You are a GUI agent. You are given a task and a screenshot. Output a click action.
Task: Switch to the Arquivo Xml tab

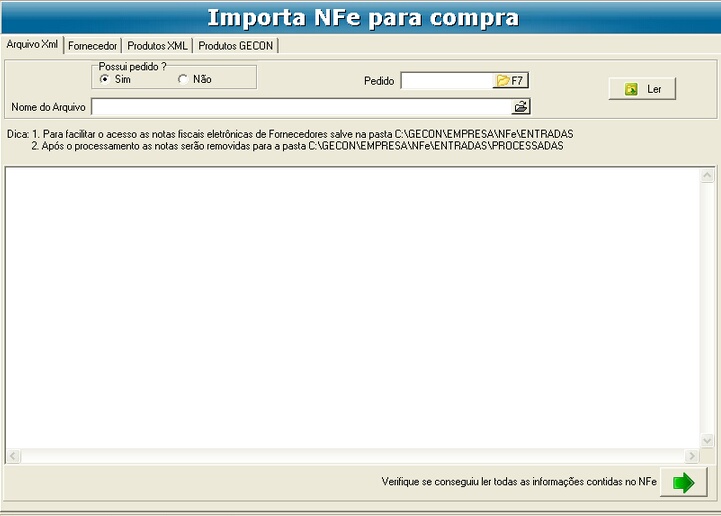pos(32,45)
